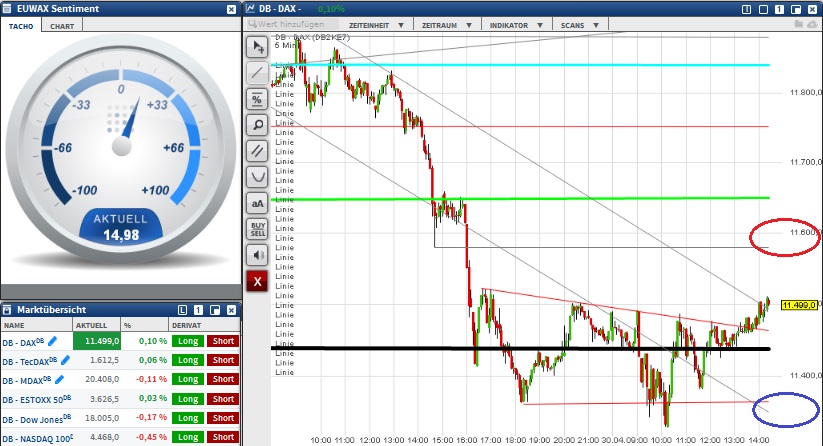
Task: Select the curve arc drawing tool
Action: point(257,177)
